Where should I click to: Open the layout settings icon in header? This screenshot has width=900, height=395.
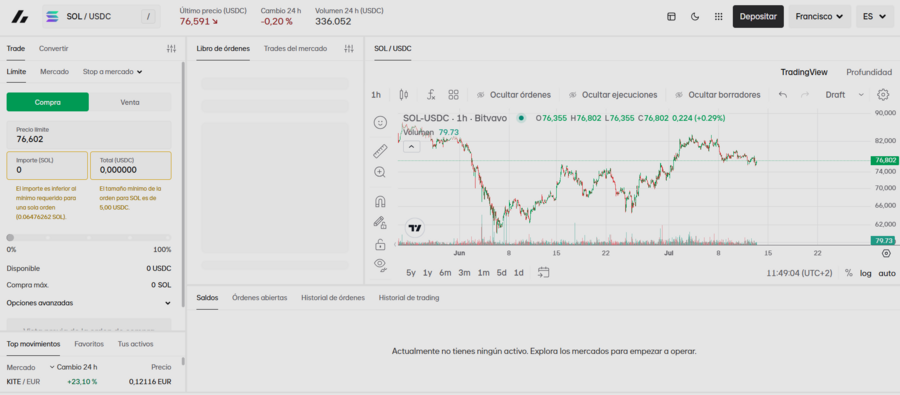pyautogui.click(x=671, y=17)
